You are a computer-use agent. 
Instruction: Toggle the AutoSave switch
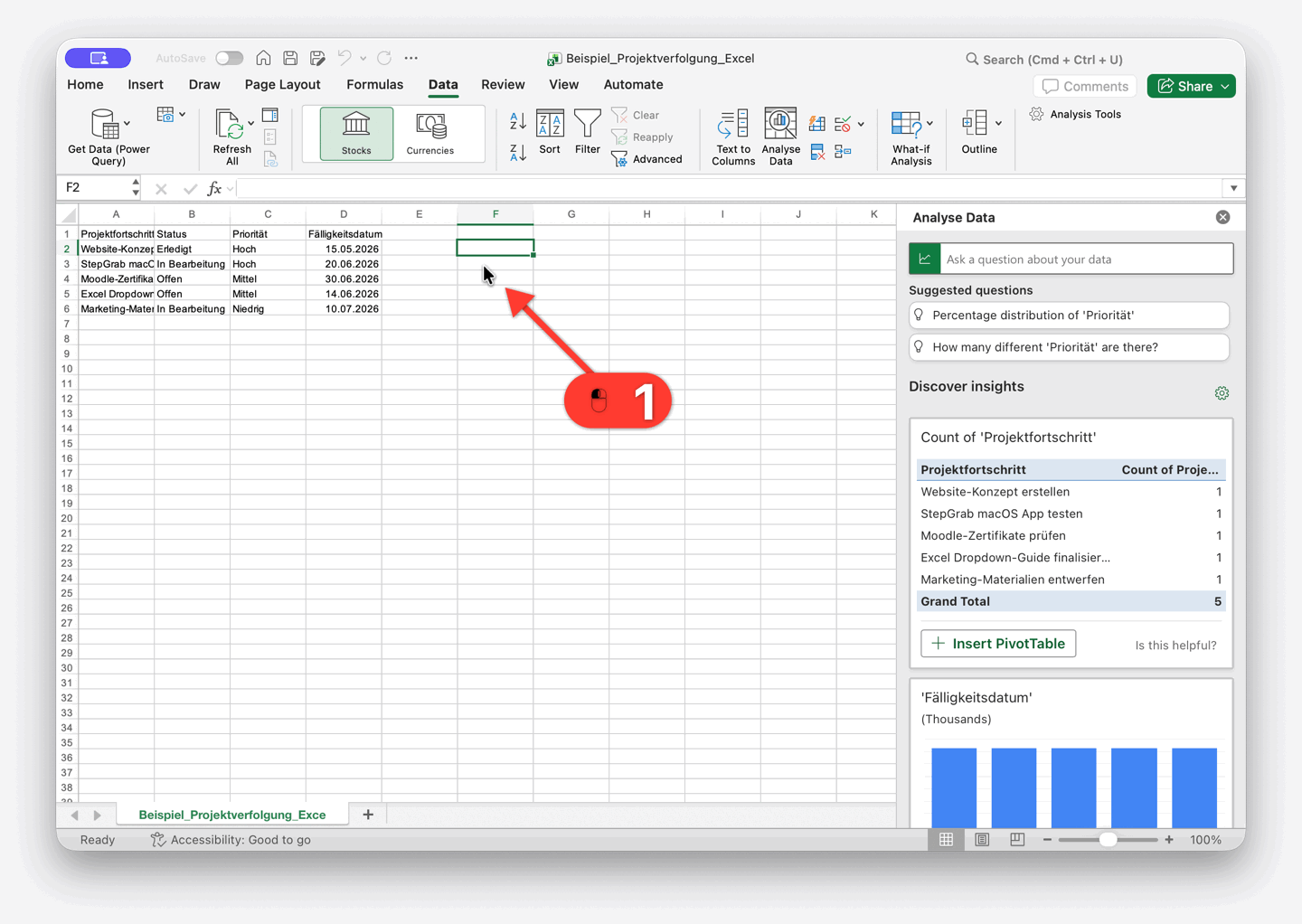230,58
